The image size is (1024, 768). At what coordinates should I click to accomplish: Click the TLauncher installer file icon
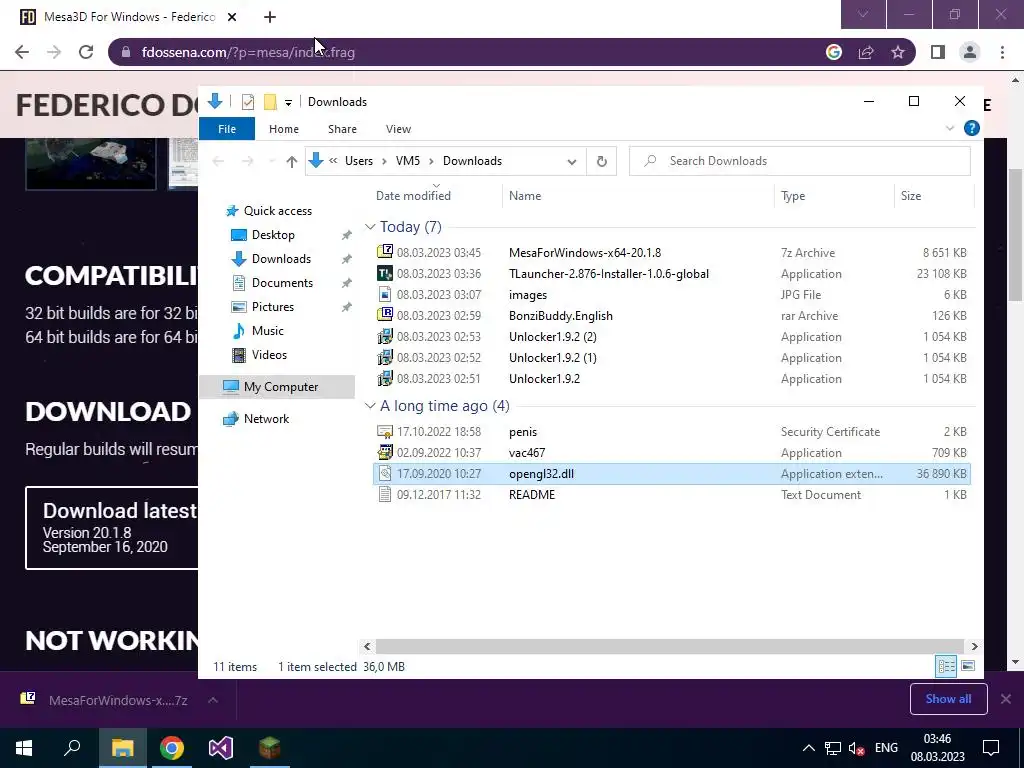(x=385, y=273)
